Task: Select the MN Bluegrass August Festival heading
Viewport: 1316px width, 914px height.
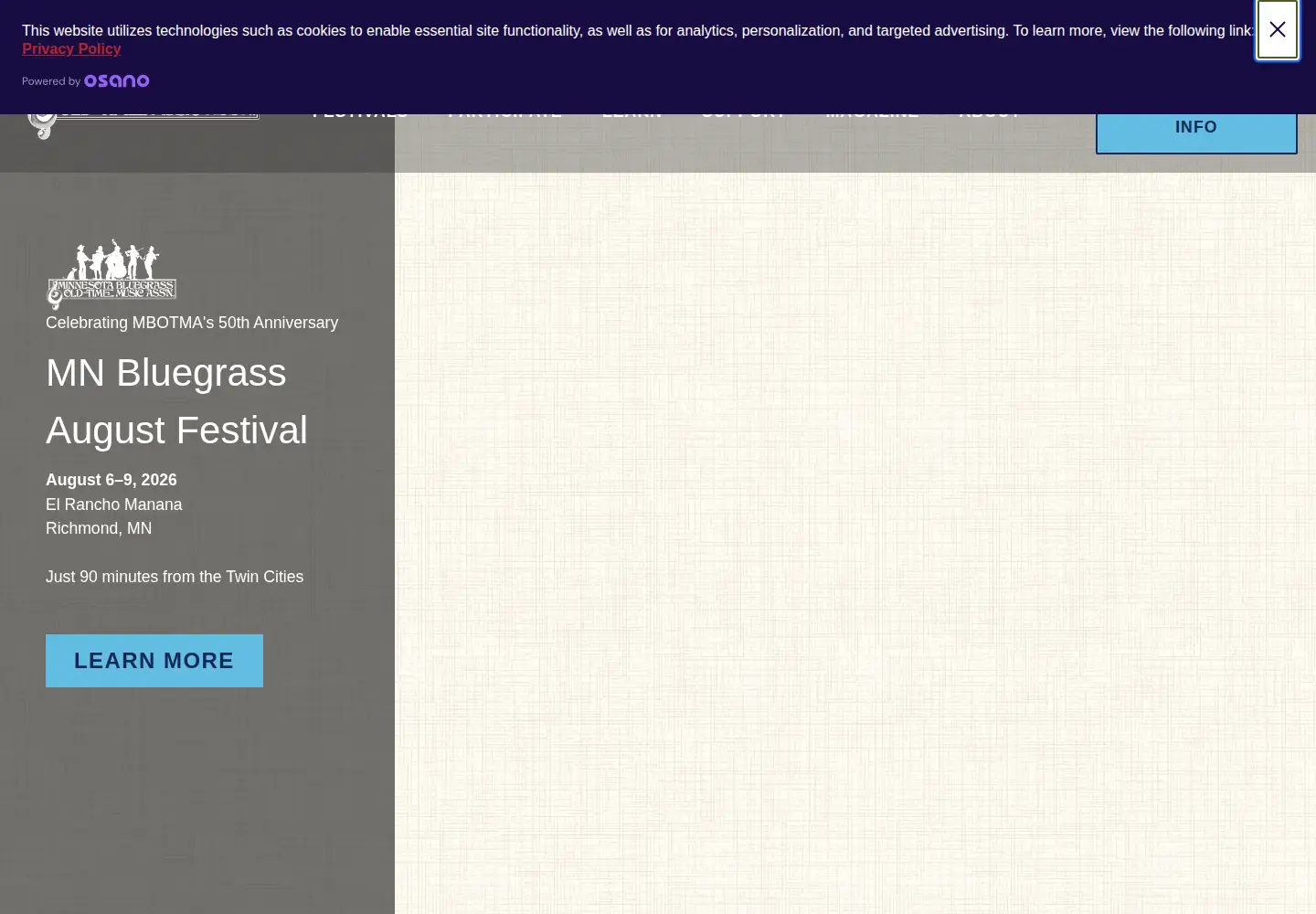Action: 177,401
